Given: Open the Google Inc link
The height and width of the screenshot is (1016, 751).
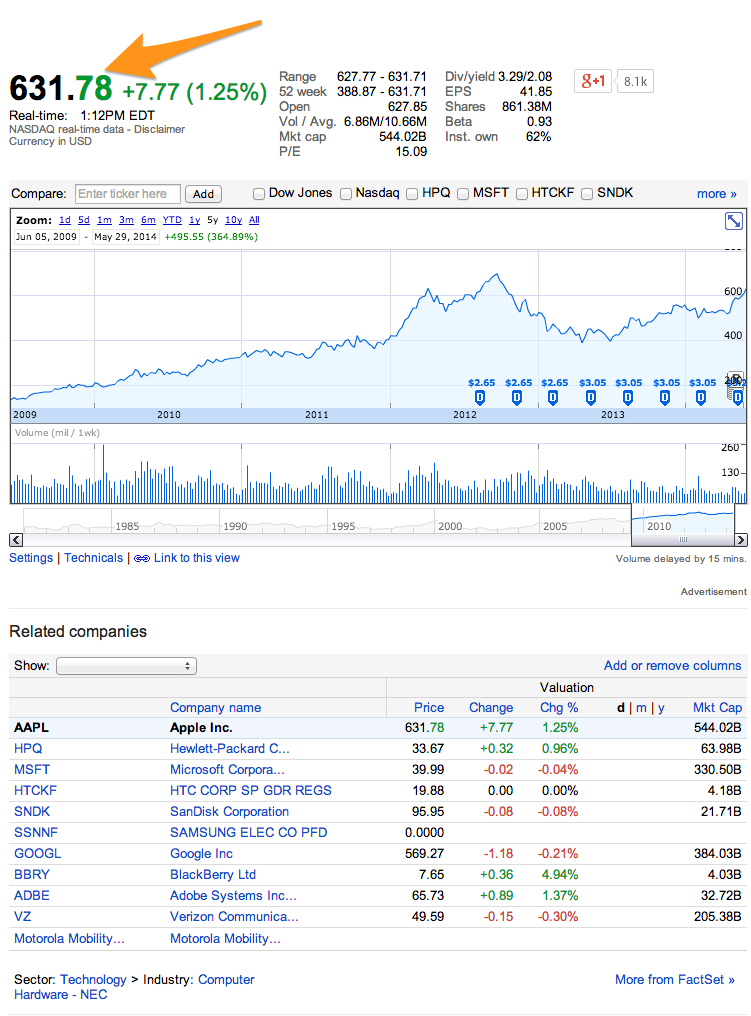Looking at the screenshot, I should (201, 853).
